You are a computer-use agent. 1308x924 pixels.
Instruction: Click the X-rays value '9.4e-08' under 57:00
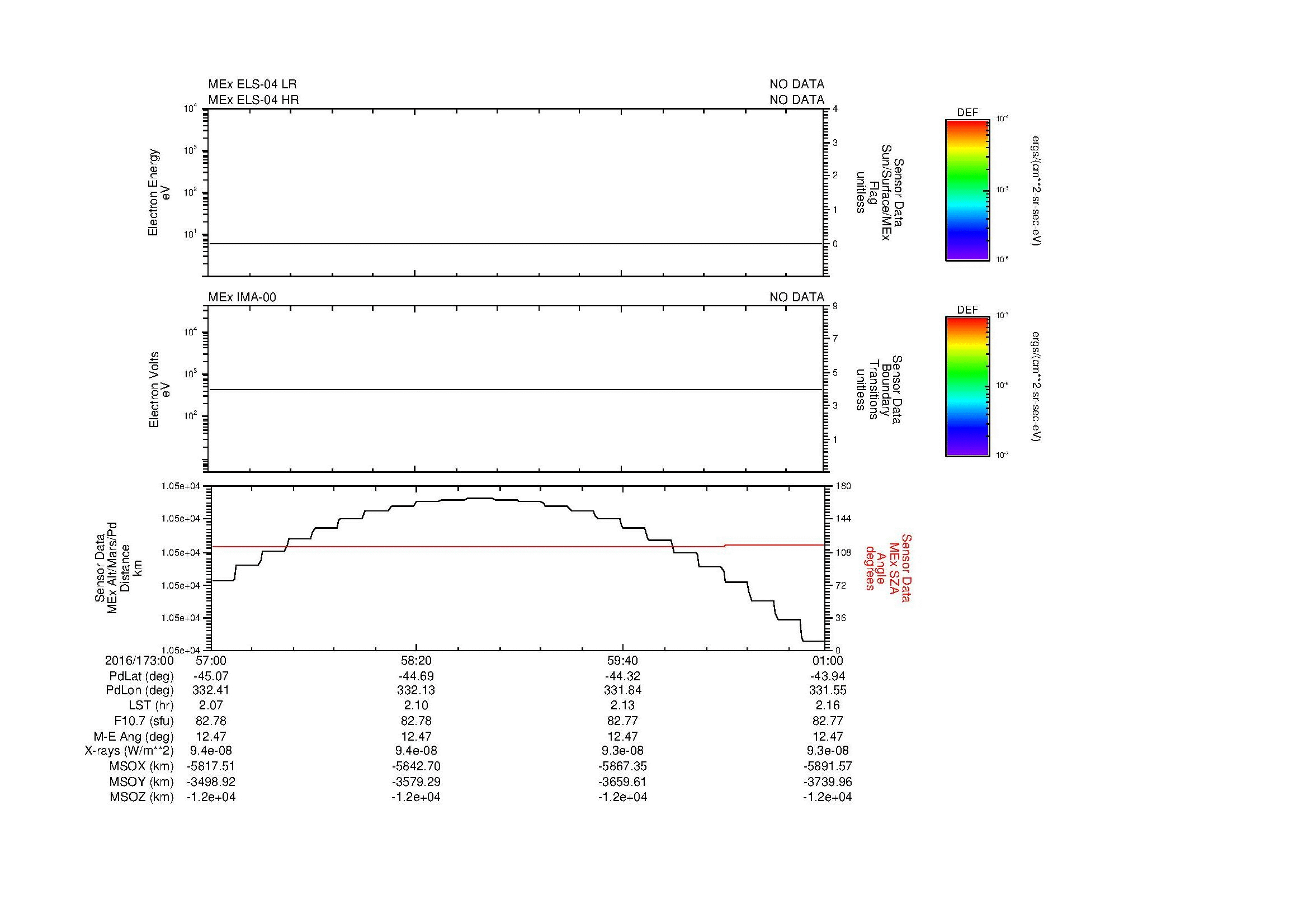pos(211,751)
